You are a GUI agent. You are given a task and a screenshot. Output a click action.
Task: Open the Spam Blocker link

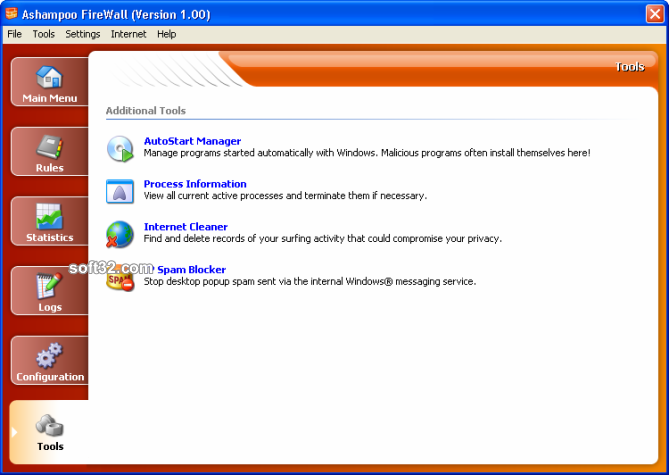[192, 270]
